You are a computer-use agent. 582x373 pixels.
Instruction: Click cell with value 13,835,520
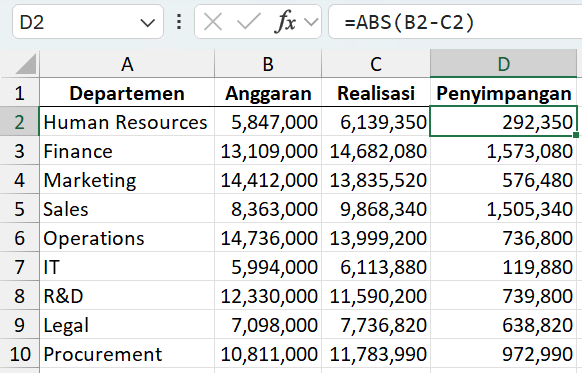click(x=376, y=180)
